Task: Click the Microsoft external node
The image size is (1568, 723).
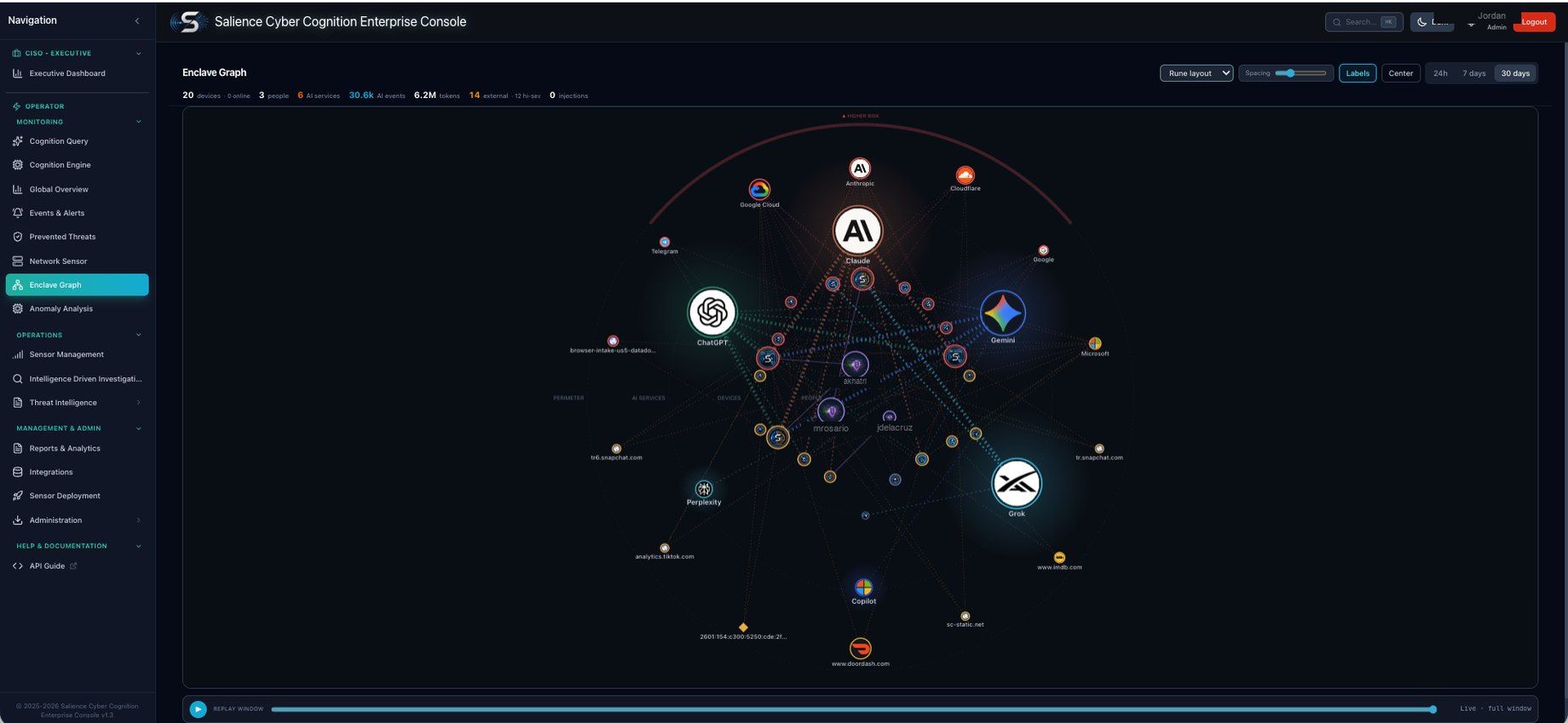Action: 1095,343
